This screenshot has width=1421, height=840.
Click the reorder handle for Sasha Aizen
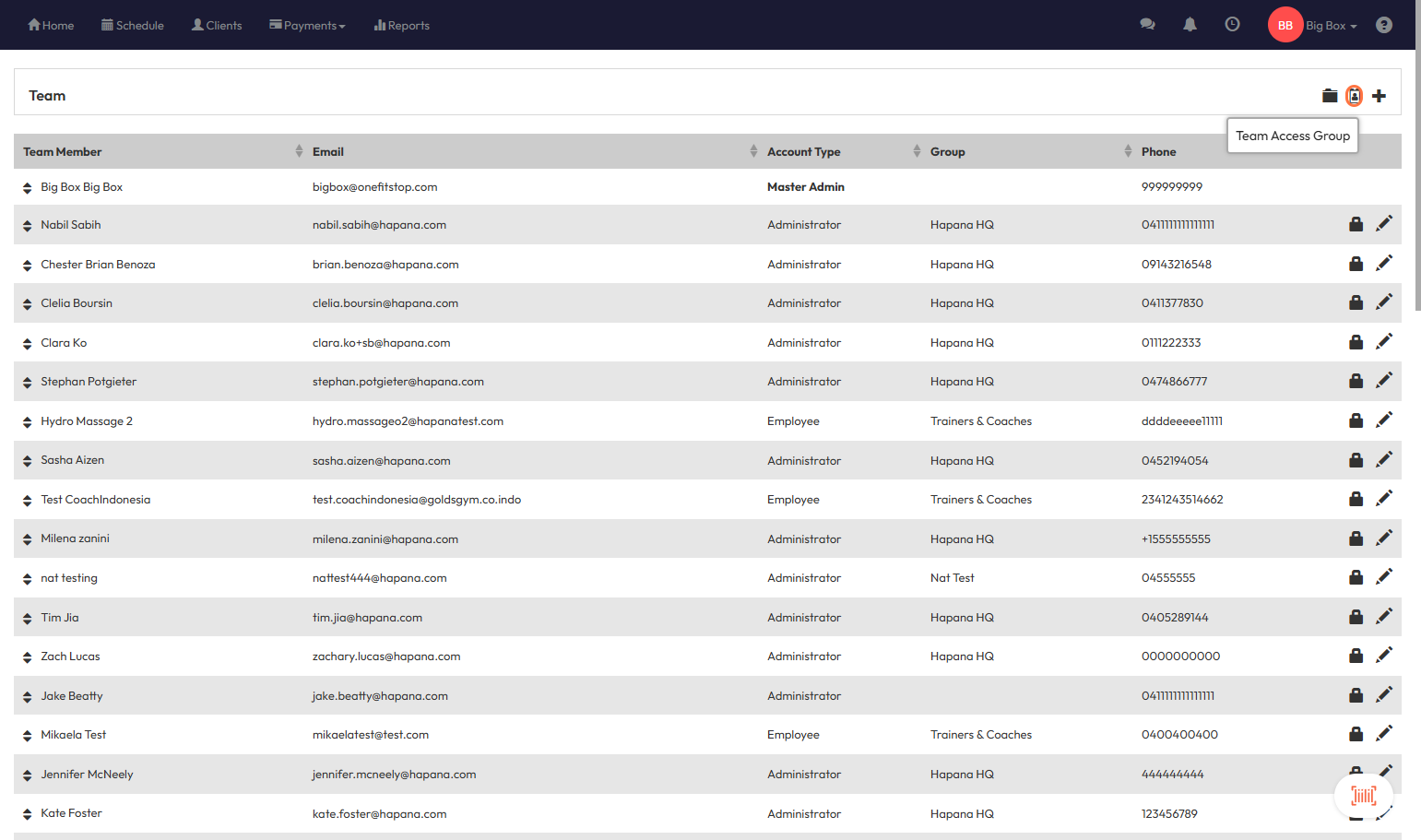[28, 461]
